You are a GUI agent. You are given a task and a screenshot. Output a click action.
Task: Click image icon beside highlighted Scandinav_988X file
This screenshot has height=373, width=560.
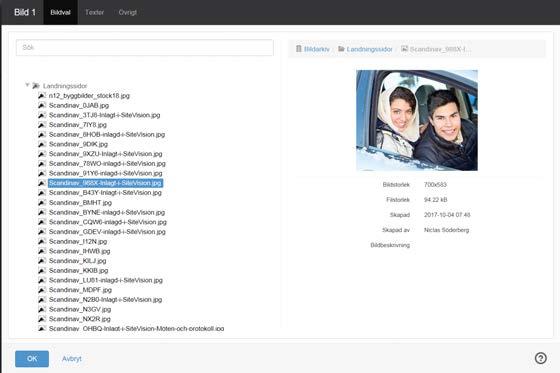pos(42,183)
